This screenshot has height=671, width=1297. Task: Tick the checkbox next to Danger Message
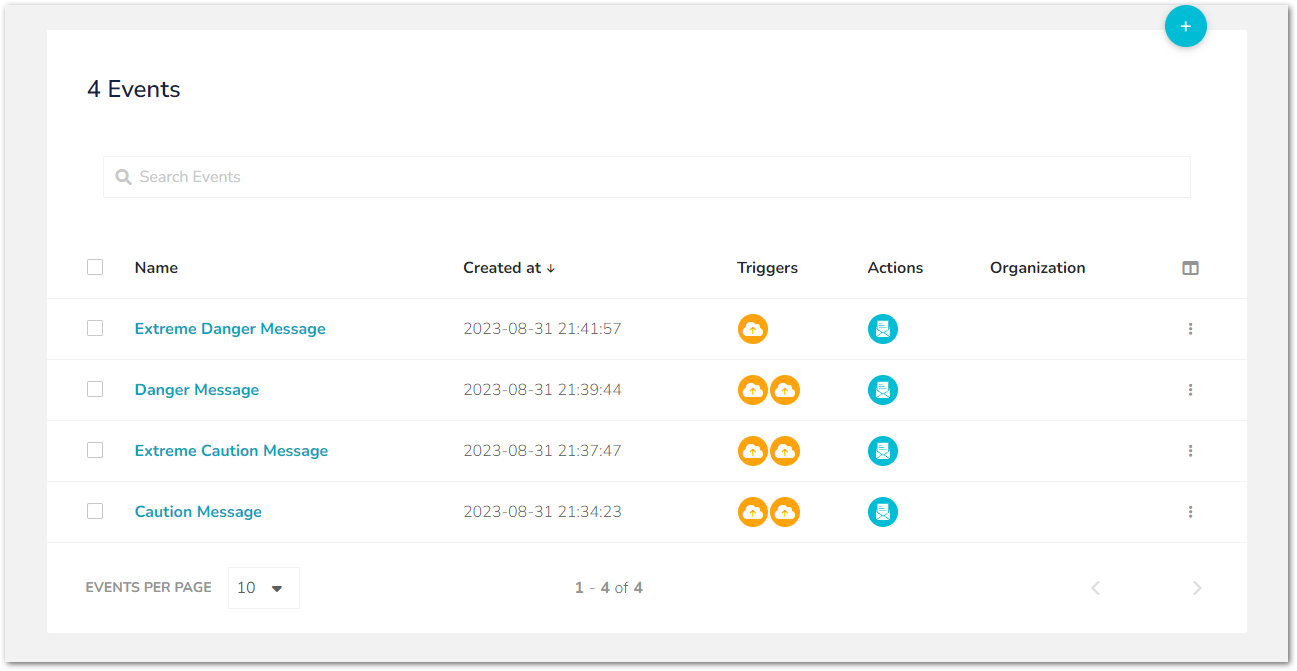(x=95, y=389)
